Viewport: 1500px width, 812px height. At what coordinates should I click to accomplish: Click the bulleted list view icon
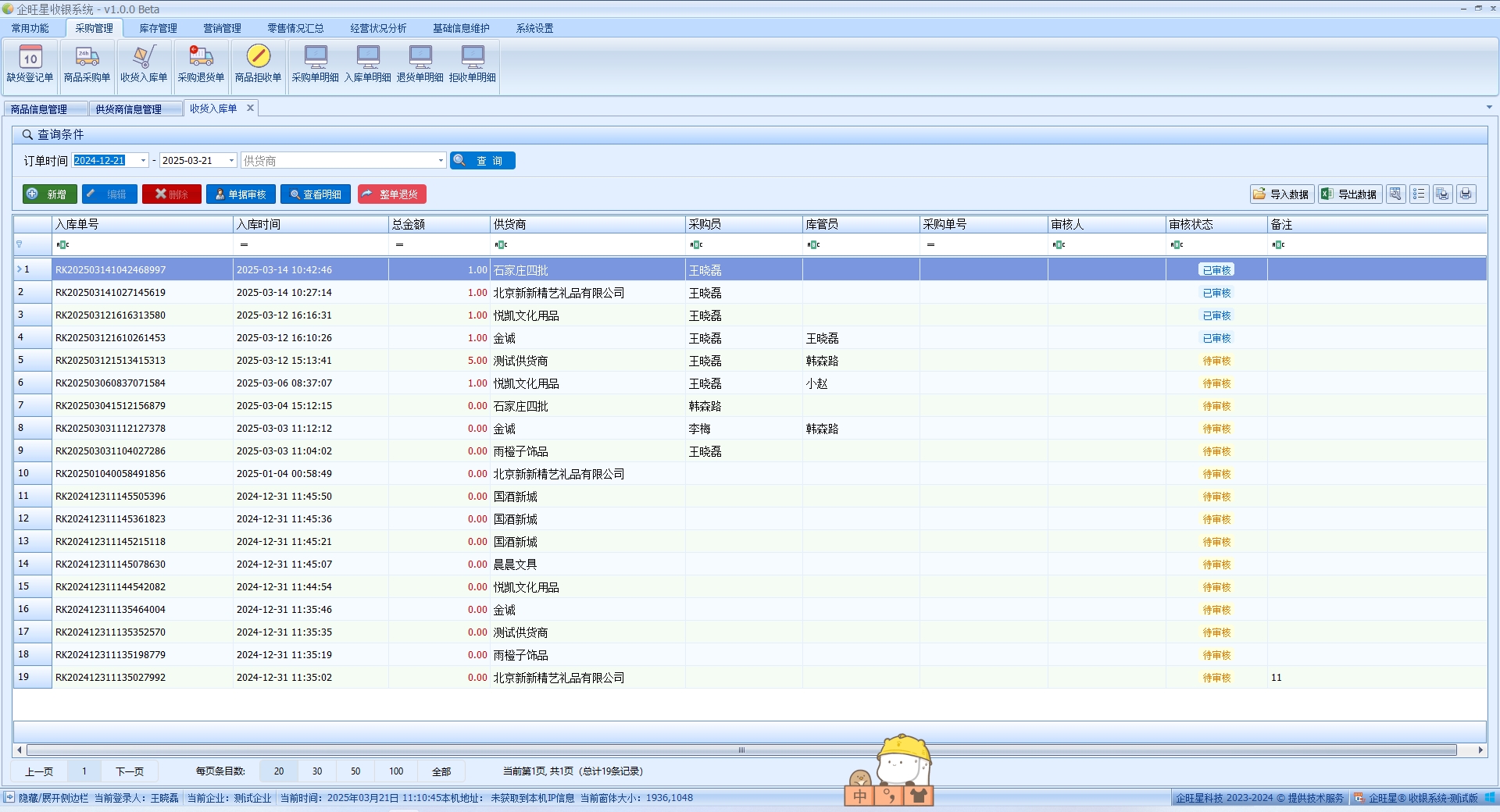pyautogui.click(x=1419, y=194)
